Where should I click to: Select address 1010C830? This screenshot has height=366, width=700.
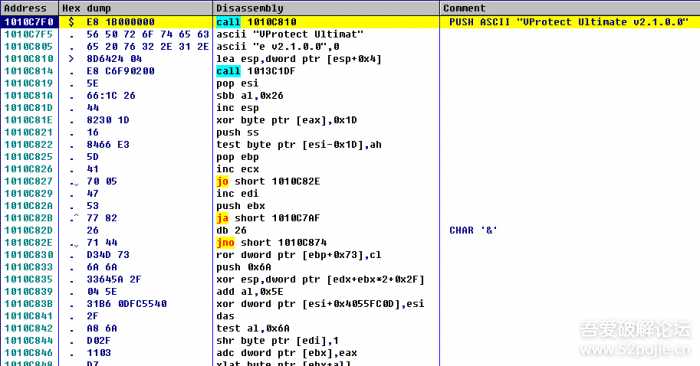[29, 255]
